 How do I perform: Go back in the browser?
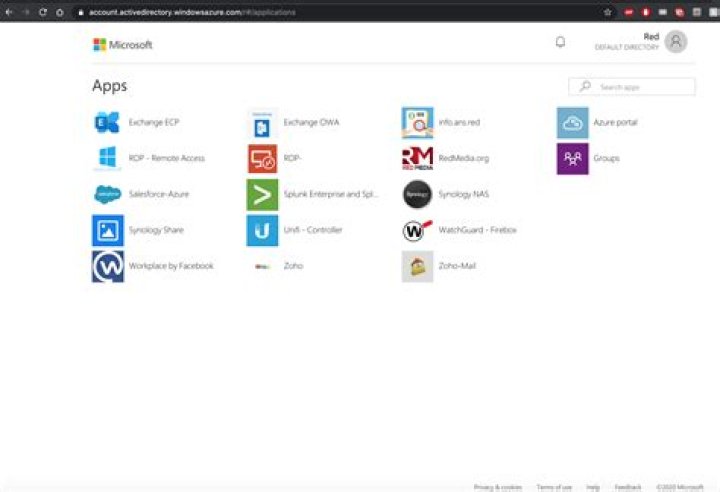click(x=9, y=12)
